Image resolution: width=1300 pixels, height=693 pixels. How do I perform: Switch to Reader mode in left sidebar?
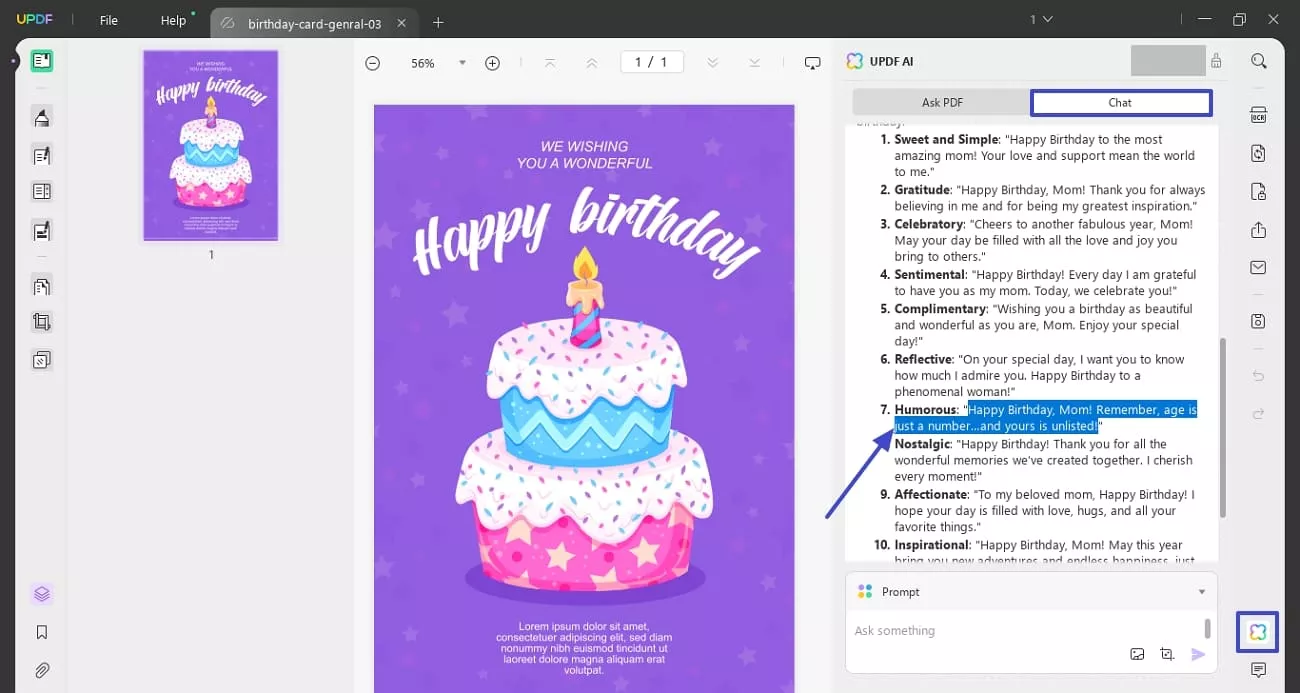(41, 61)
